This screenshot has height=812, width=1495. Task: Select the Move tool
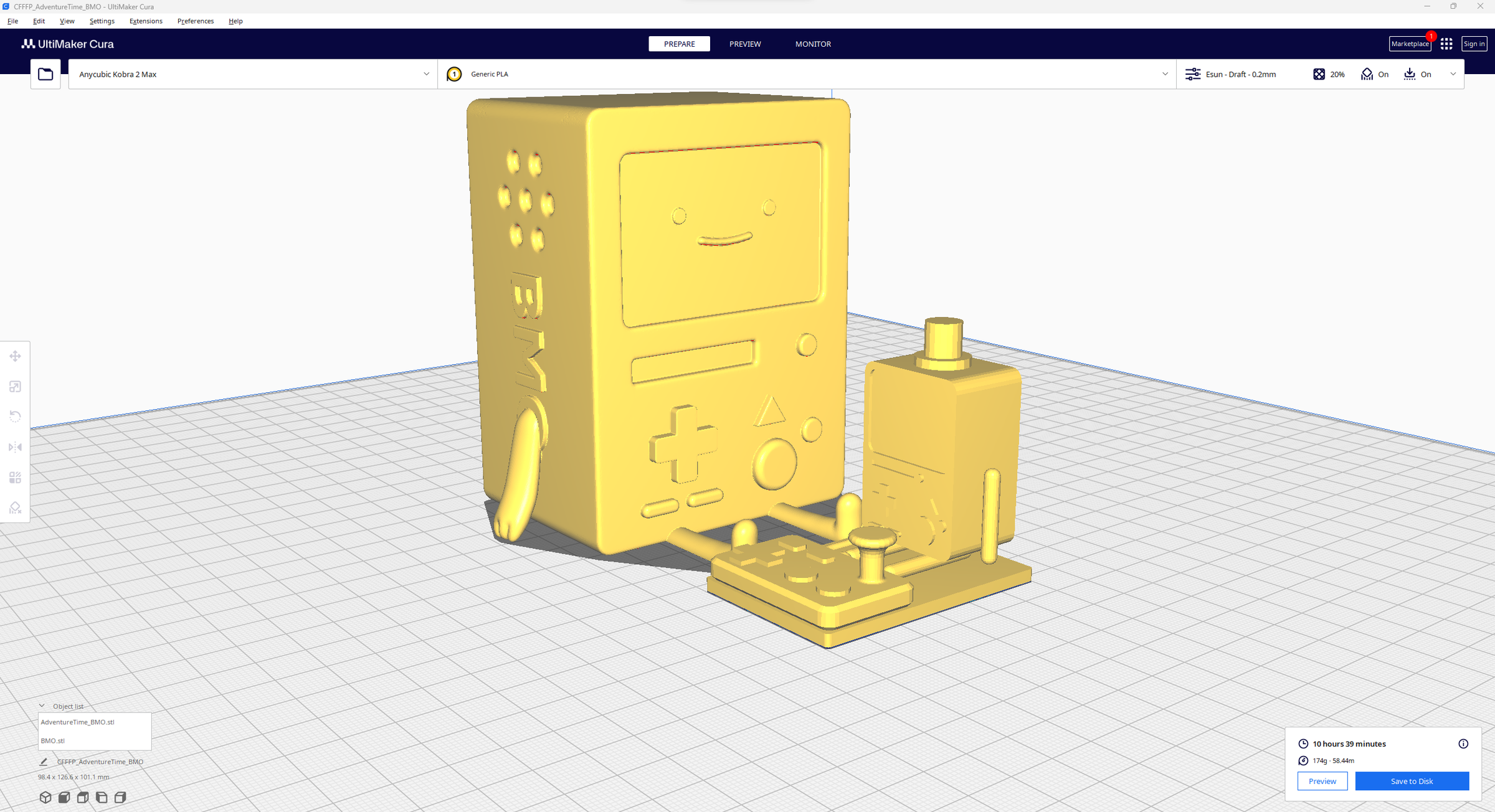coord(15,356)
